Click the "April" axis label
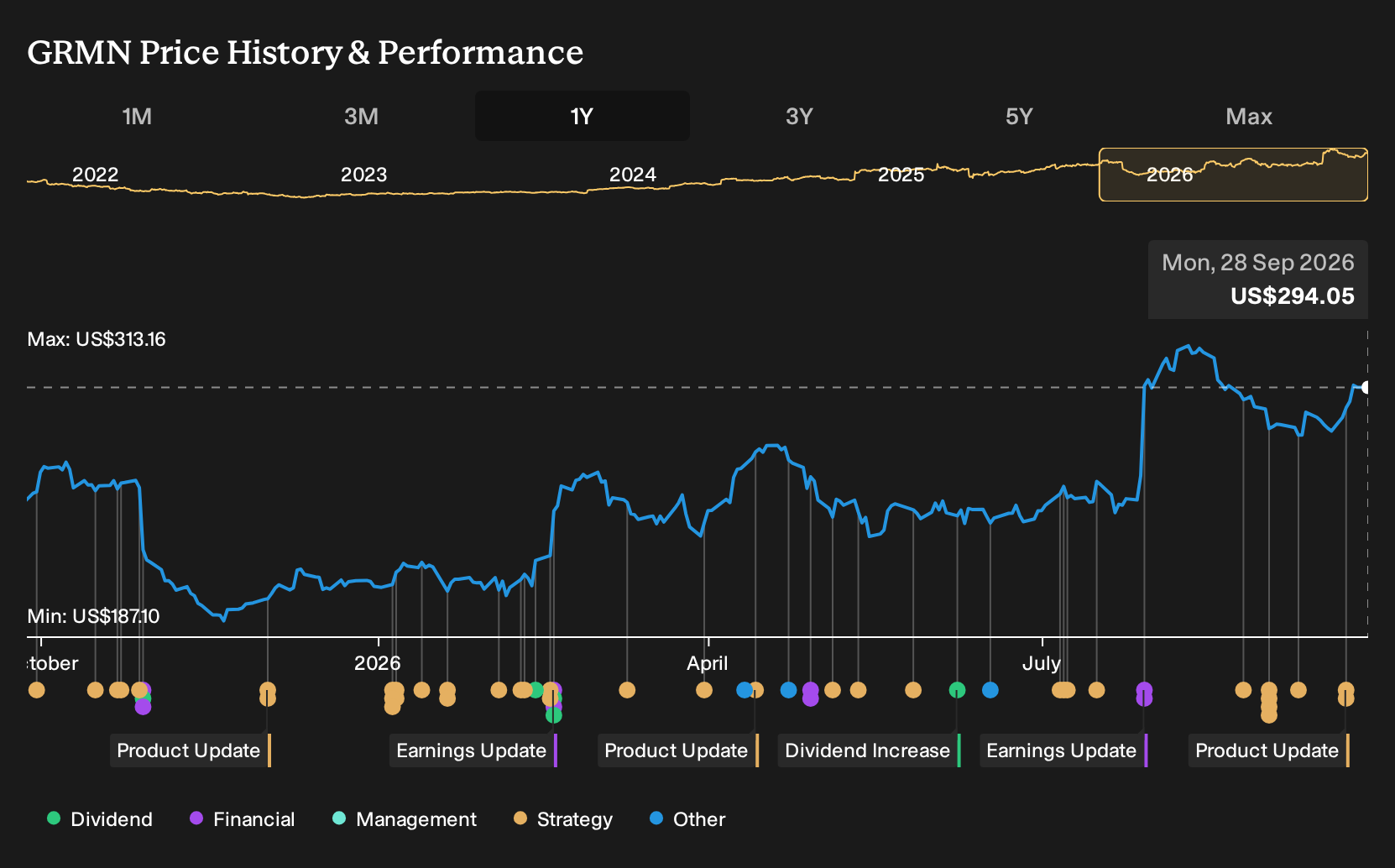 (x=708, y=663)
